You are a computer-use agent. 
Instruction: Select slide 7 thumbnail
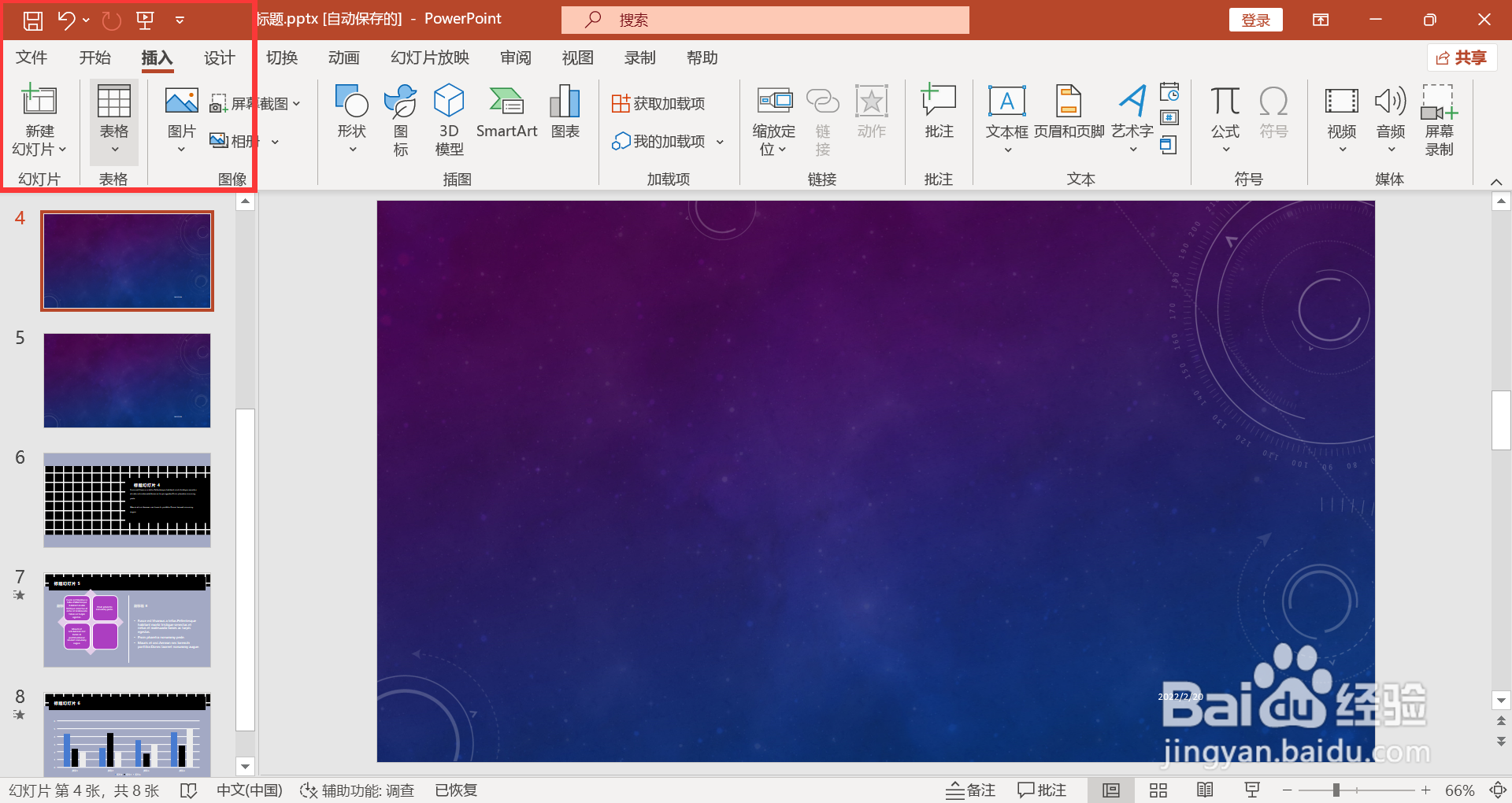[127, 620]
